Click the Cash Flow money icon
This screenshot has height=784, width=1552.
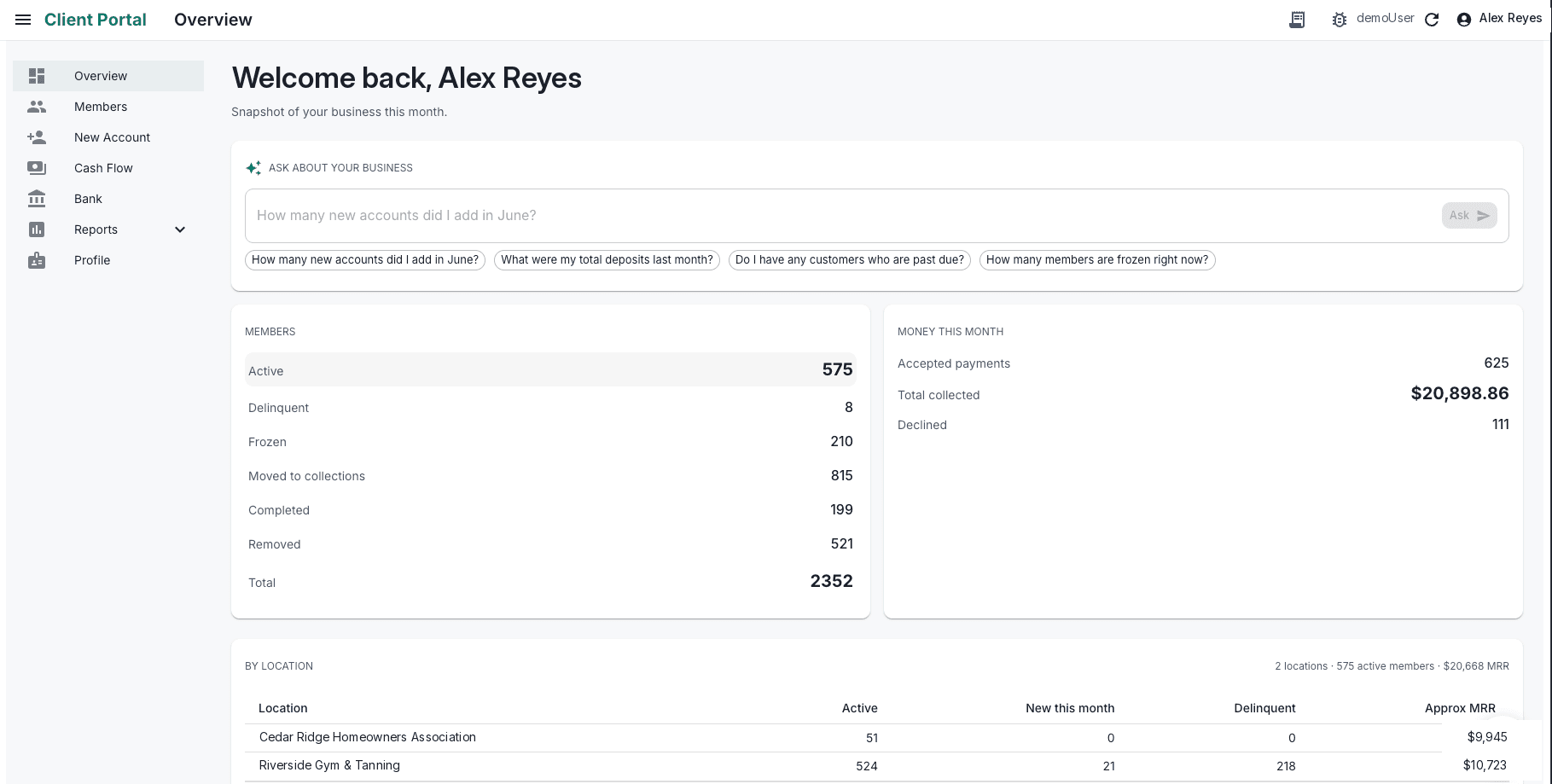(37, 168)
